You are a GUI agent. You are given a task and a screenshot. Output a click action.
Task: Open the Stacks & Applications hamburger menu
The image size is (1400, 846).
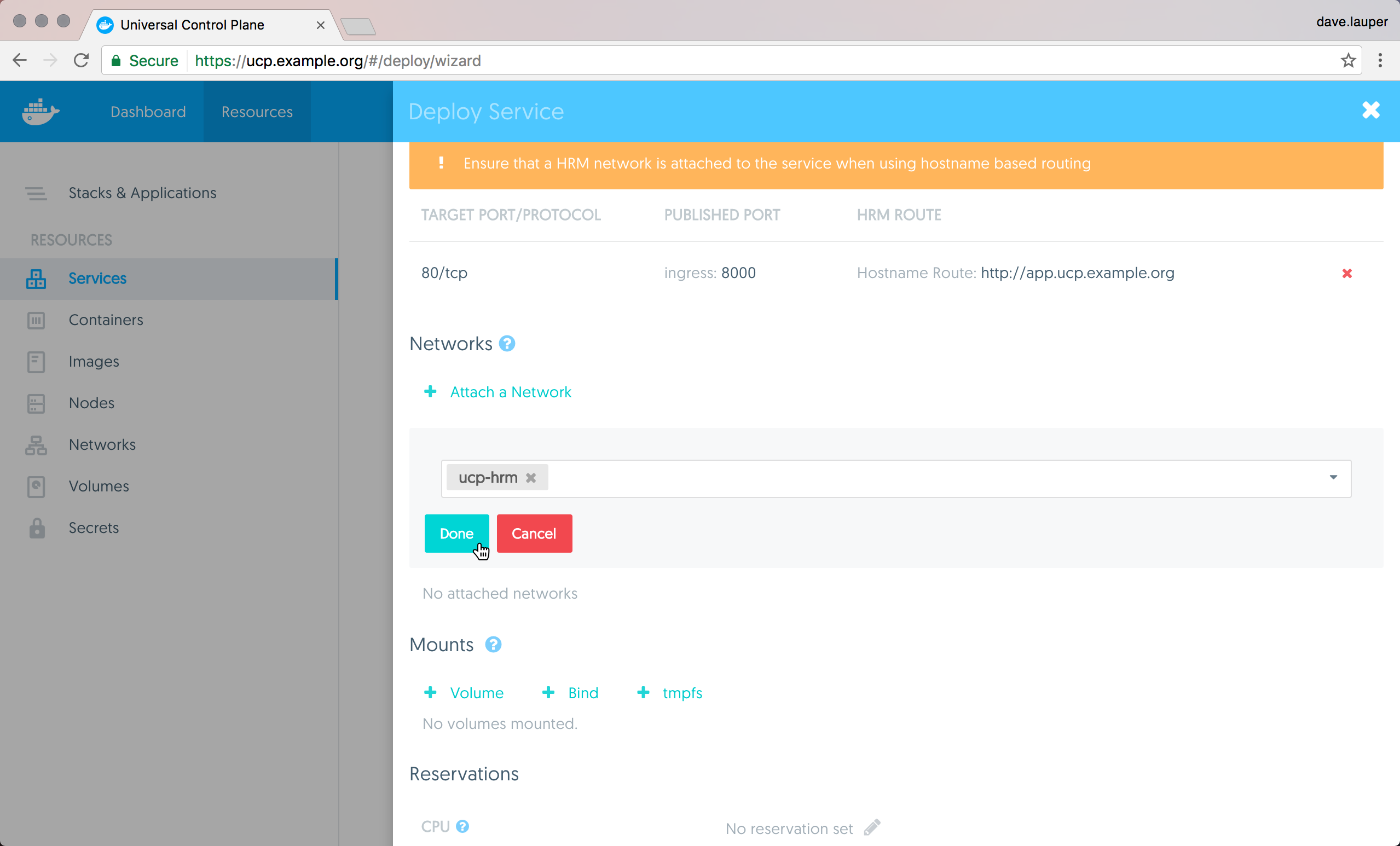(x=36, y=193)
